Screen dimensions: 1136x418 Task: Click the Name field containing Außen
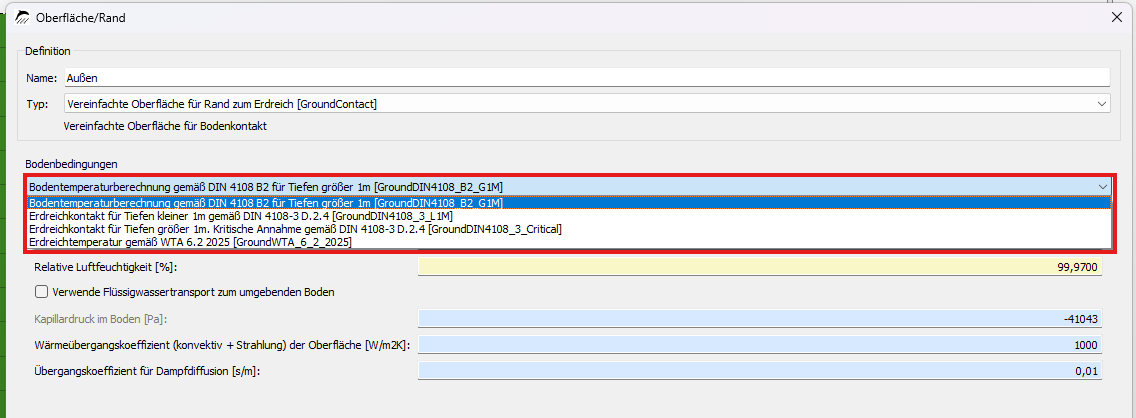[586, 78]
